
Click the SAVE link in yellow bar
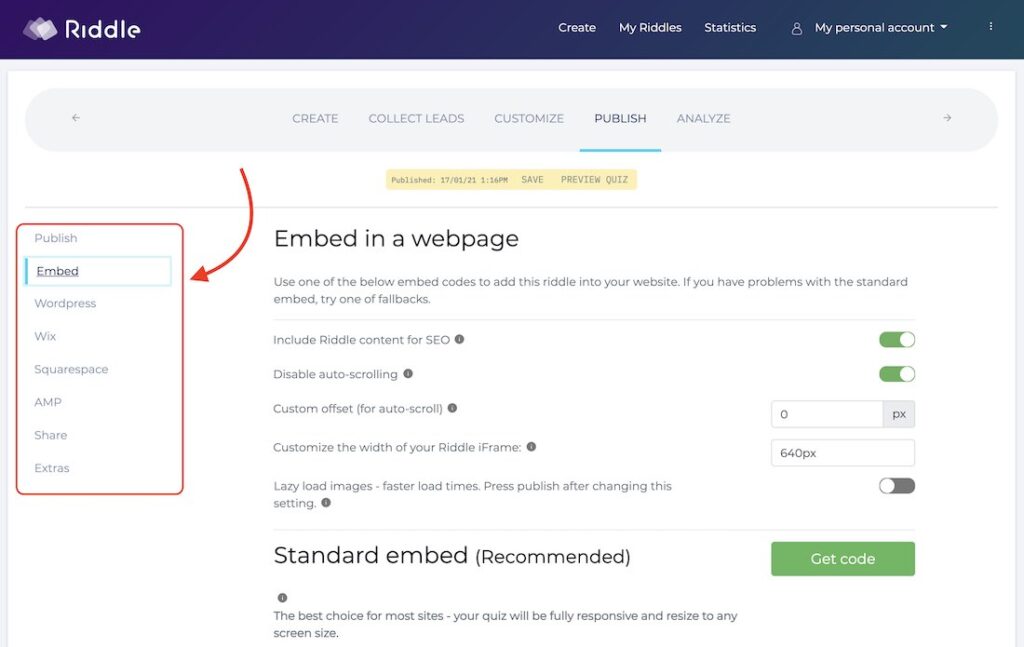tap(532, 180)
